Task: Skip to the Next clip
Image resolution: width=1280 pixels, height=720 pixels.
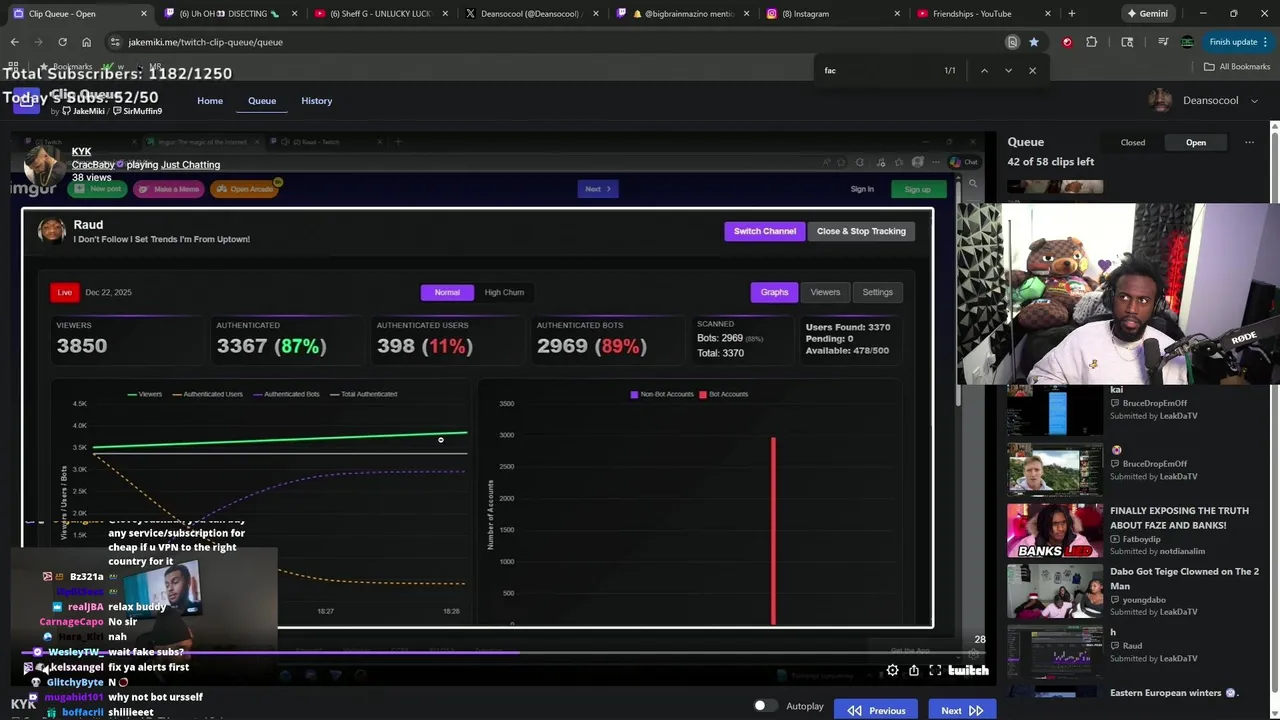Action: (961, 710)
